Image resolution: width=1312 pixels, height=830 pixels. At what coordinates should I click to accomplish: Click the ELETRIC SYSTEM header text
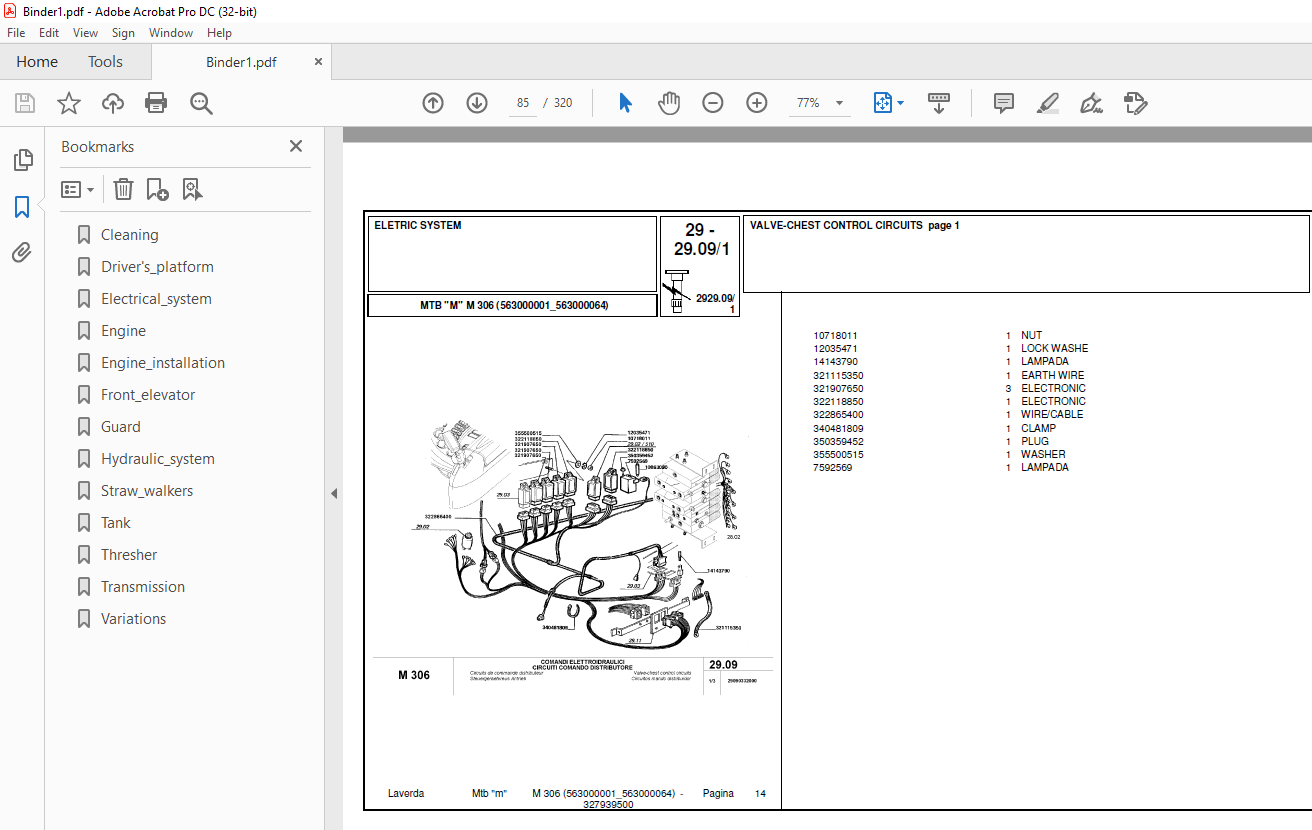click(418, 226)
